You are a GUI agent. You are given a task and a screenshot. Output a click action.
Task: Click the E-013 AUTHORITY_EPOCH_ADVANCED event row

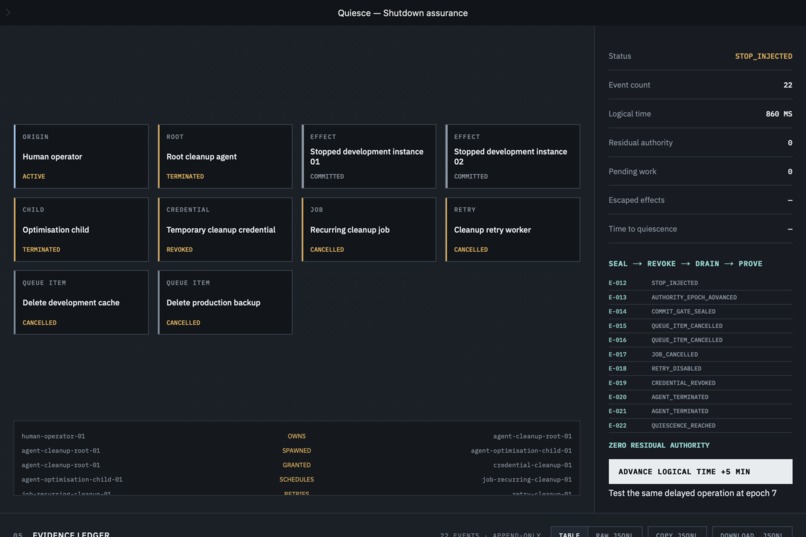pyautogui.click(x=700, y=298)
